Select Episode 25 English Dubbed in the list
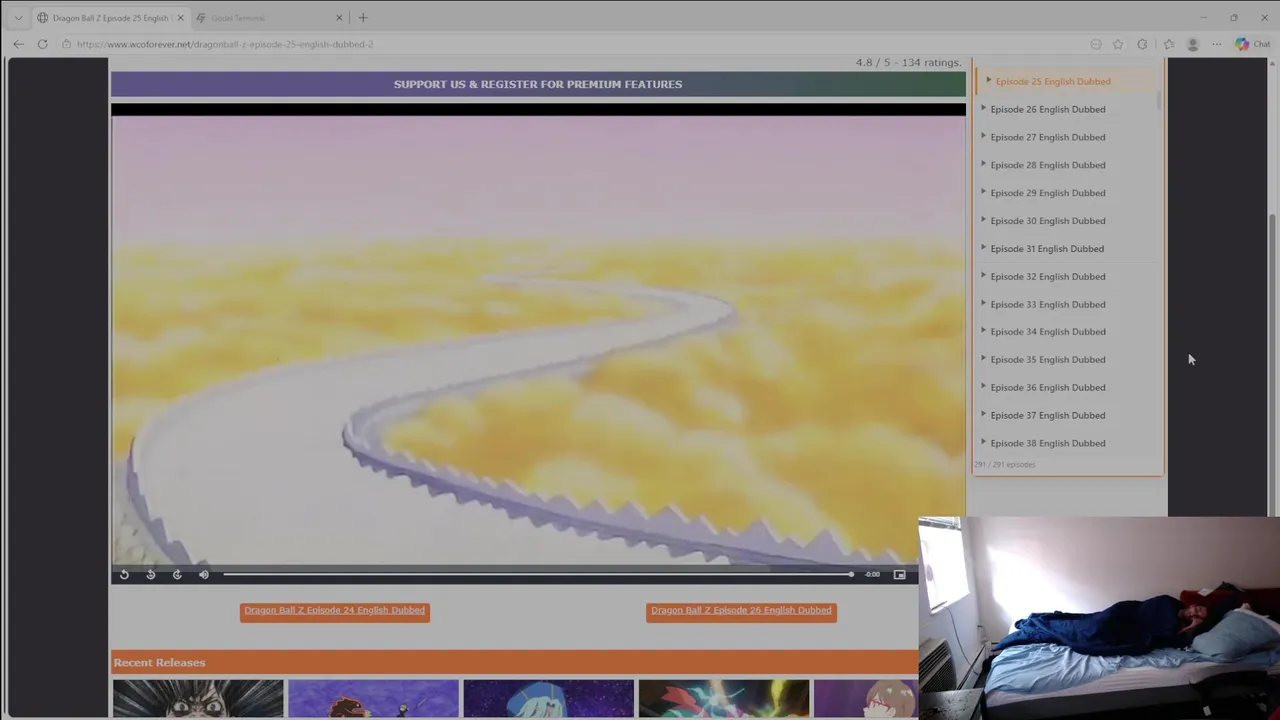 pos(1053,81)
